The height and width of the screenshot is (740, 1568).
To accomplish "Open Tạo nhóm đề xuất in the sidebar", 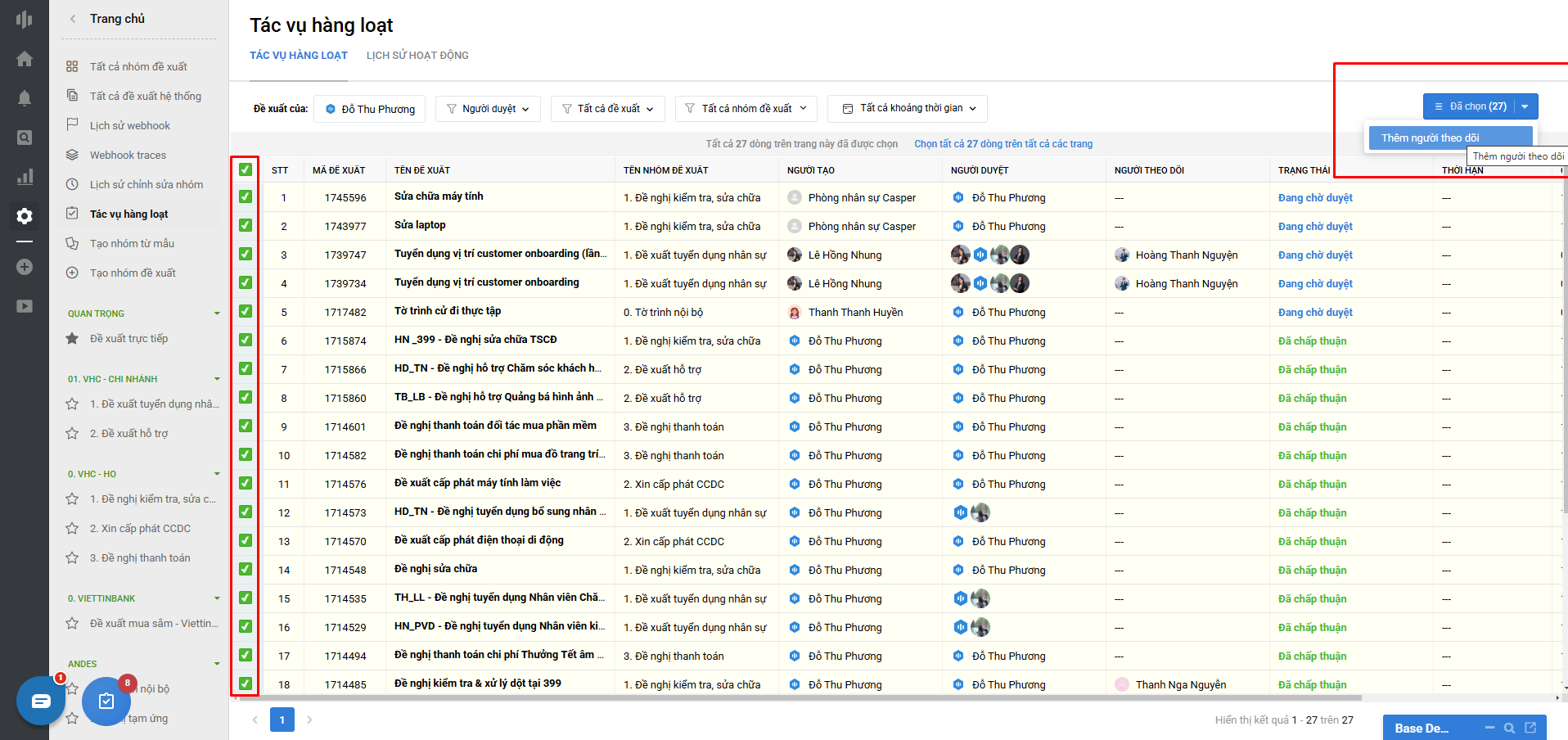I will 133,273.
